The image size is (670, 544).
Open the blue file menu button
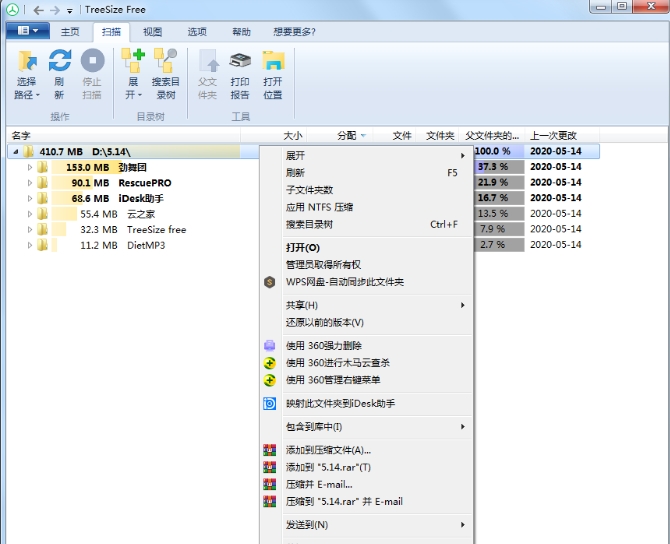click(28, 31)
